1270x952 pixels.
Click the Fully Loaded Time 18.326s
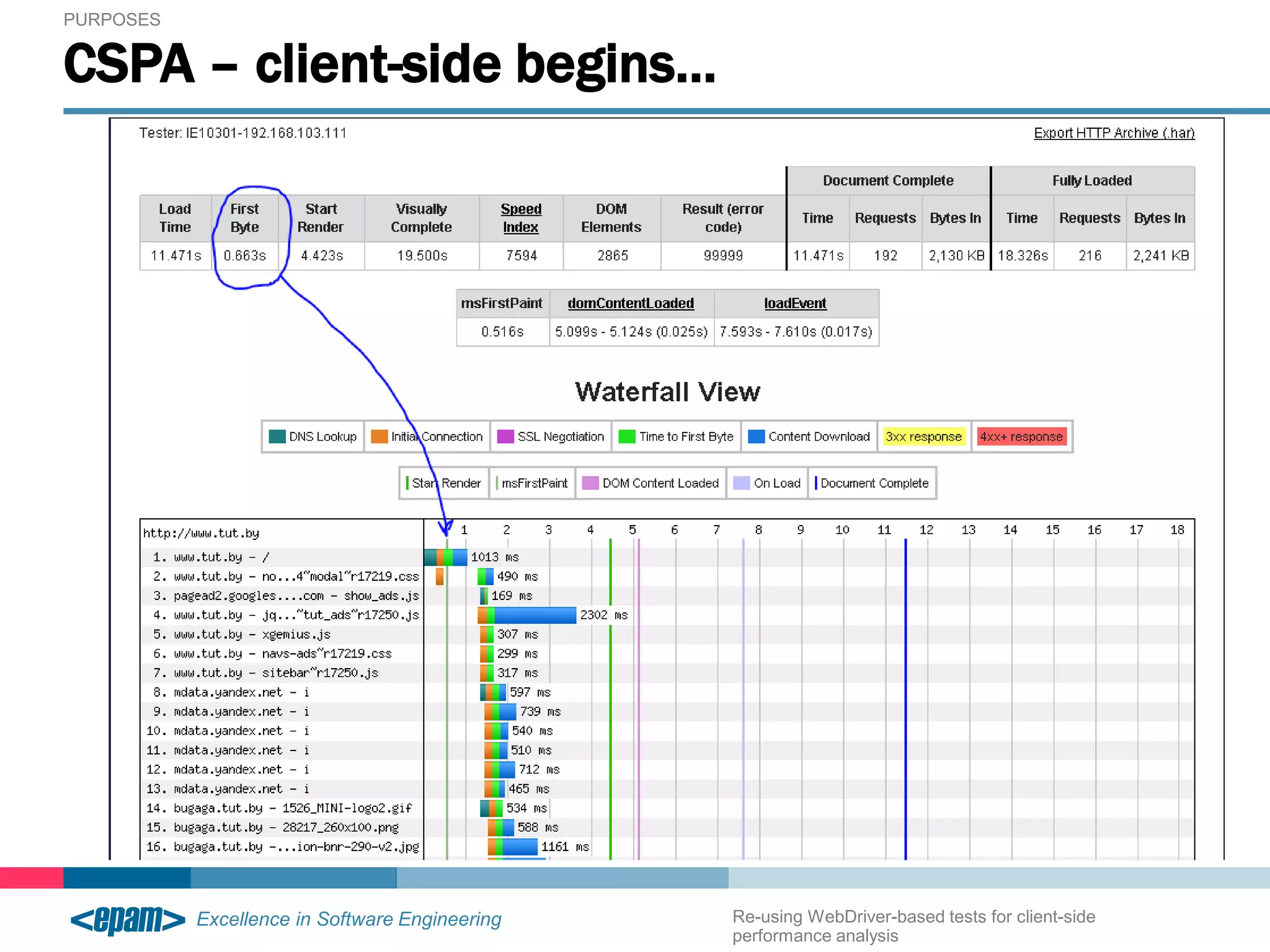coord(1023,255)
